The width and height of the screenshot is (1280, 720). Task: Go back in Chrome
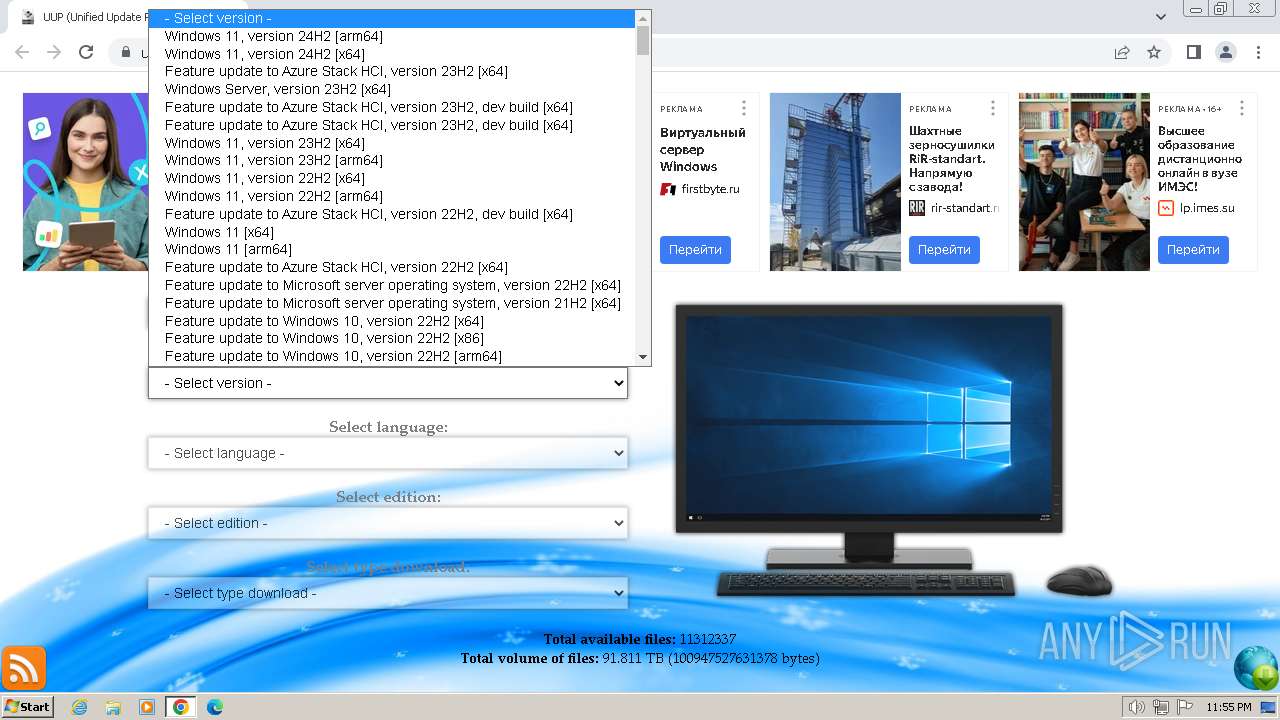click(x=22, y=52)
